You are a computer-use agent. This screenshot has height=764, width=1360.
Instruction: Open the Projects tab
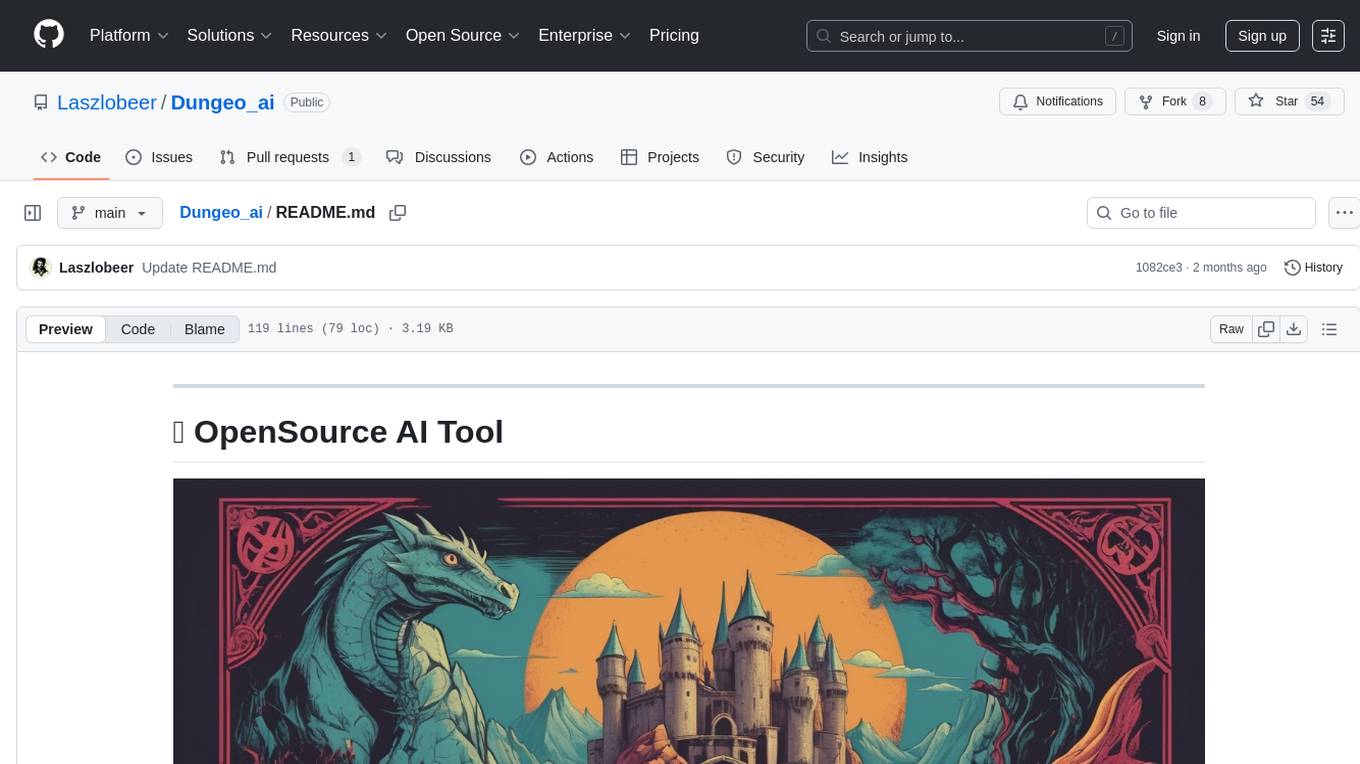[x=660, y=157]
